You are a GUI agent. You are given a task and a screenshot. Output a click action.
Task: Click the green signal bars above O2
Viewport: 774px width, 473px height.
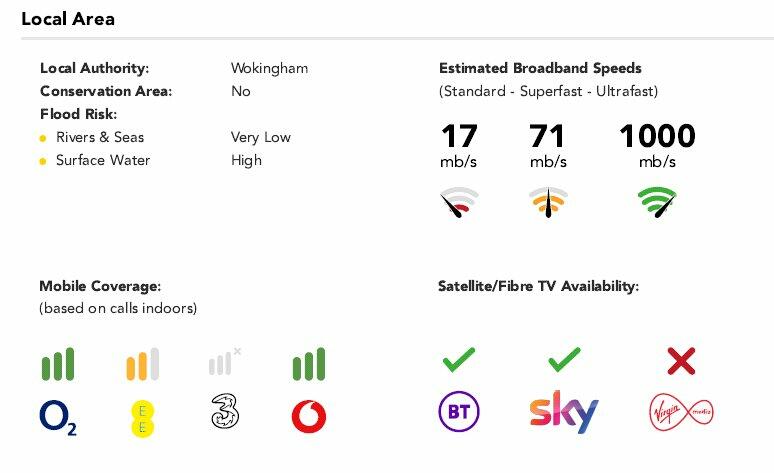pyautogui.click(x=58, y=364)
